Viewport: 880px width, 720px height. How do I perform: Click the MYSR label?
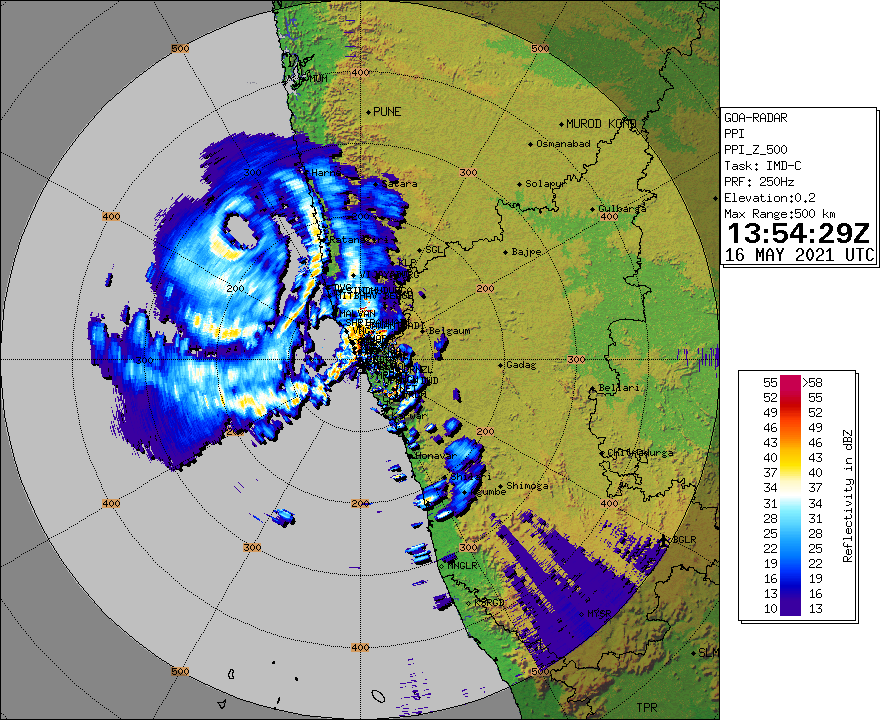coord(598,614)
